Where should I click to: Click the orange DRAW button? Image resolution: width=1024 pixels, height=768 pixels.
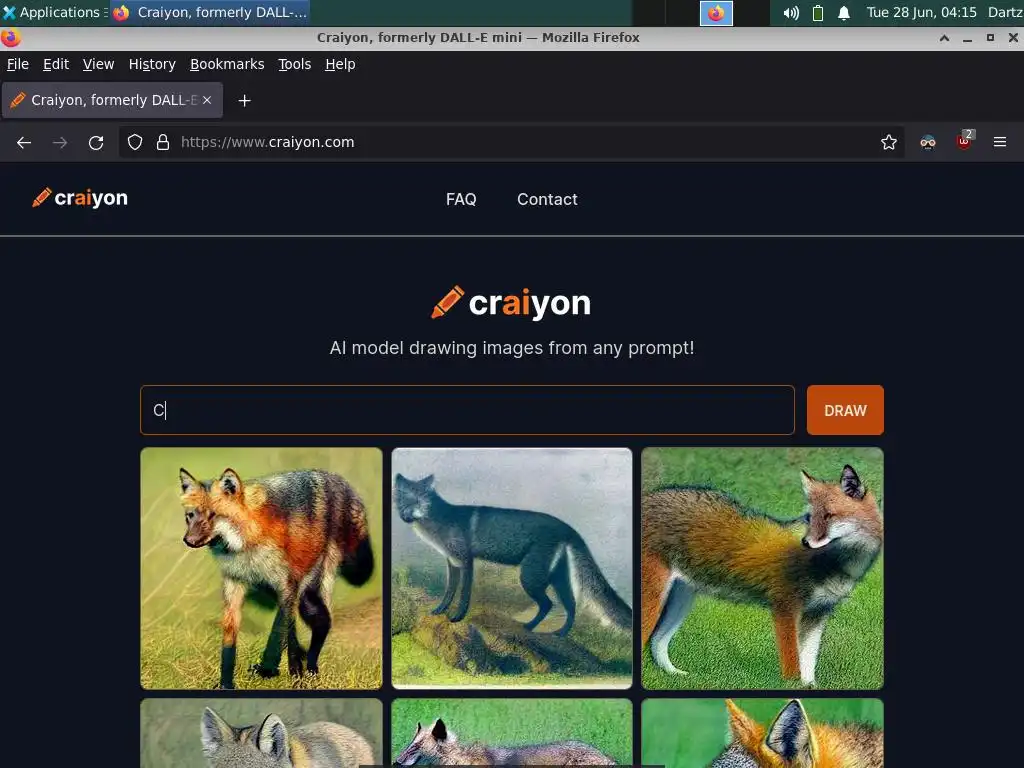[x=845, y=410]
